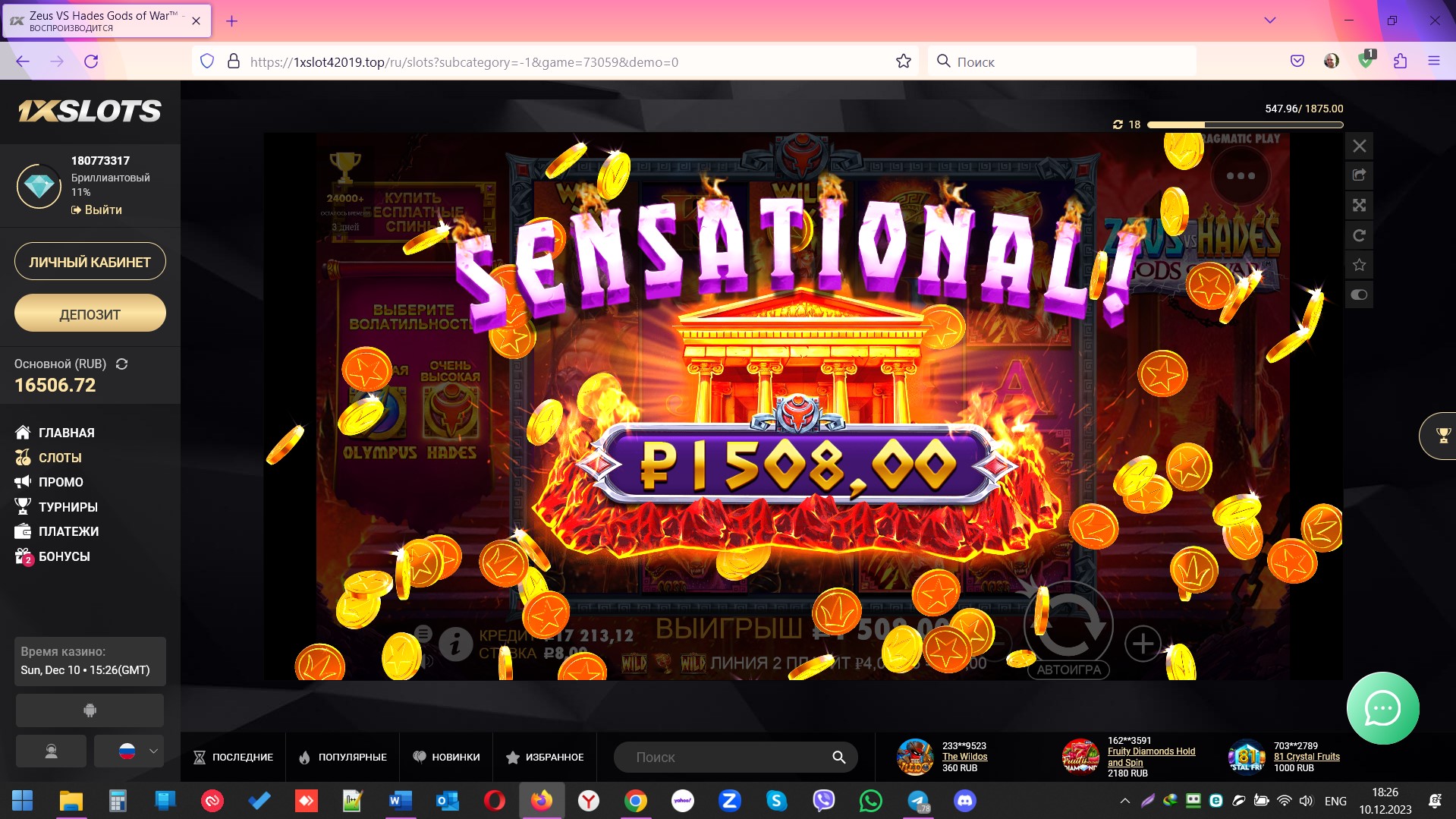Click the 1XSLOTS logo

coord(90,112)
